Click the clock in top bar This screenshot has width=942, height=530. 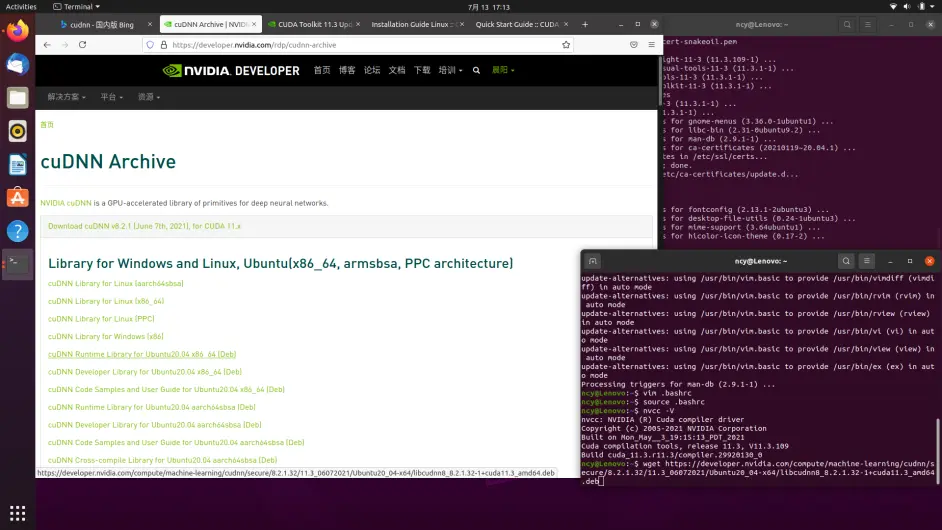pyautogui.click(x=488, y=7)
